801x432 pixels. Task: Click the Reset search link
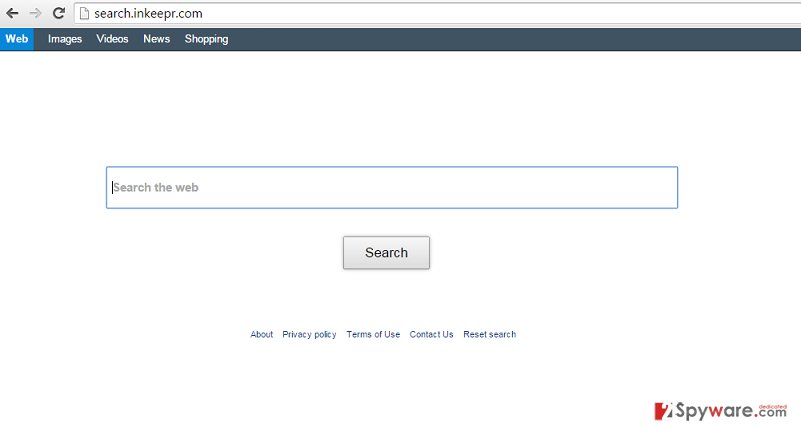489,334
